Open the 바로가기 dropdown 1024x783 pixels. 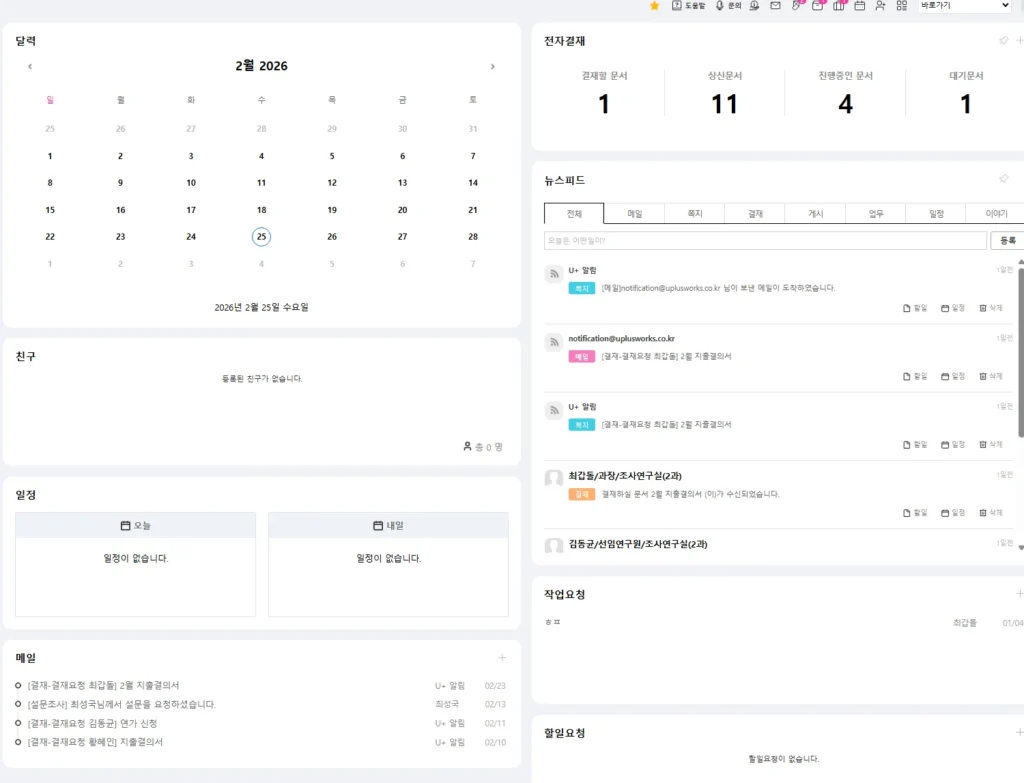[964, 6]
